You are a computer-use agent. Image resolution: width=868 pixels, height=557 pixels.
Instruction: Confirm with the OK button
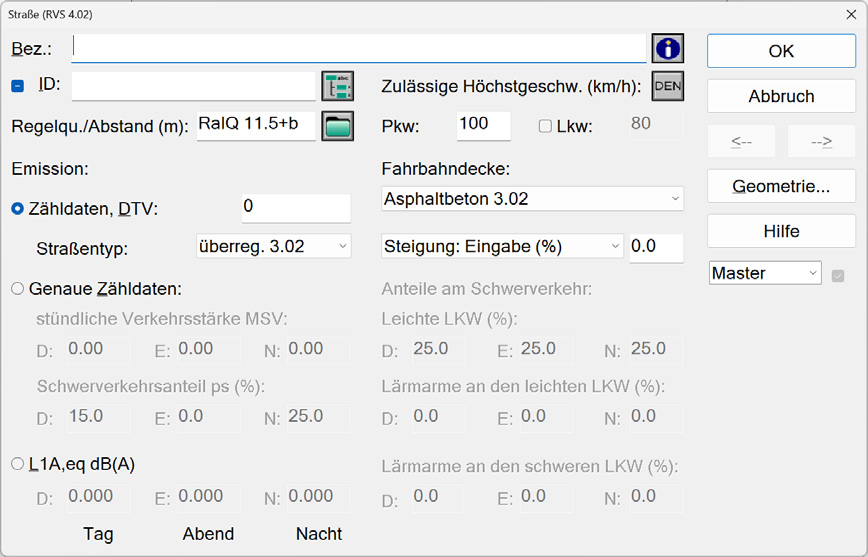tap(781, 51)
